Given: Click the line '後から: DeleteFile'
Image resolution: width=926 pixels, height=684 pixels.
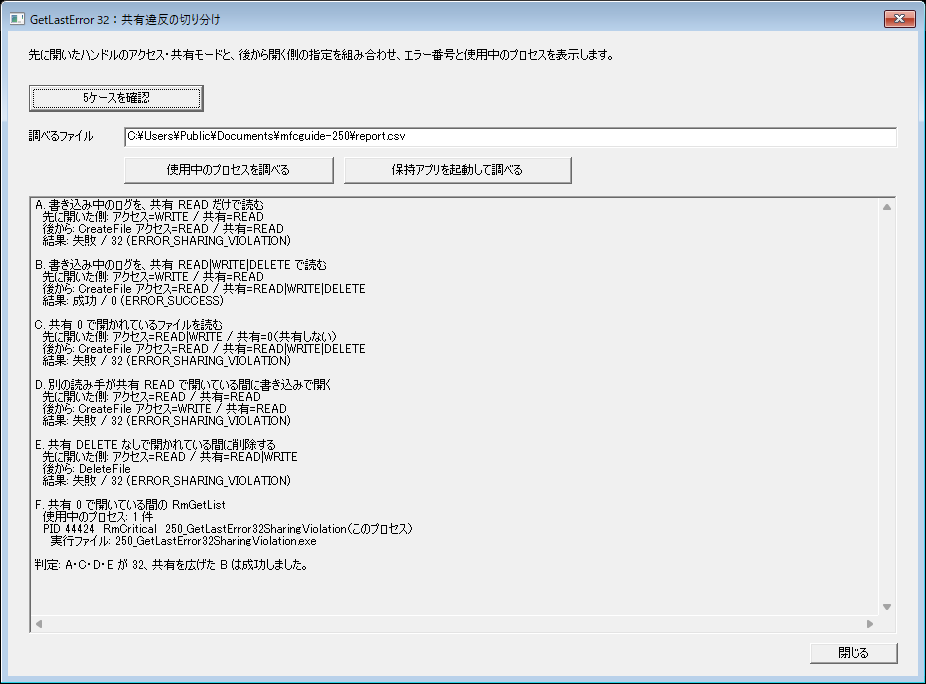Looking at the screenshot, I should click(x=86, y=469).
